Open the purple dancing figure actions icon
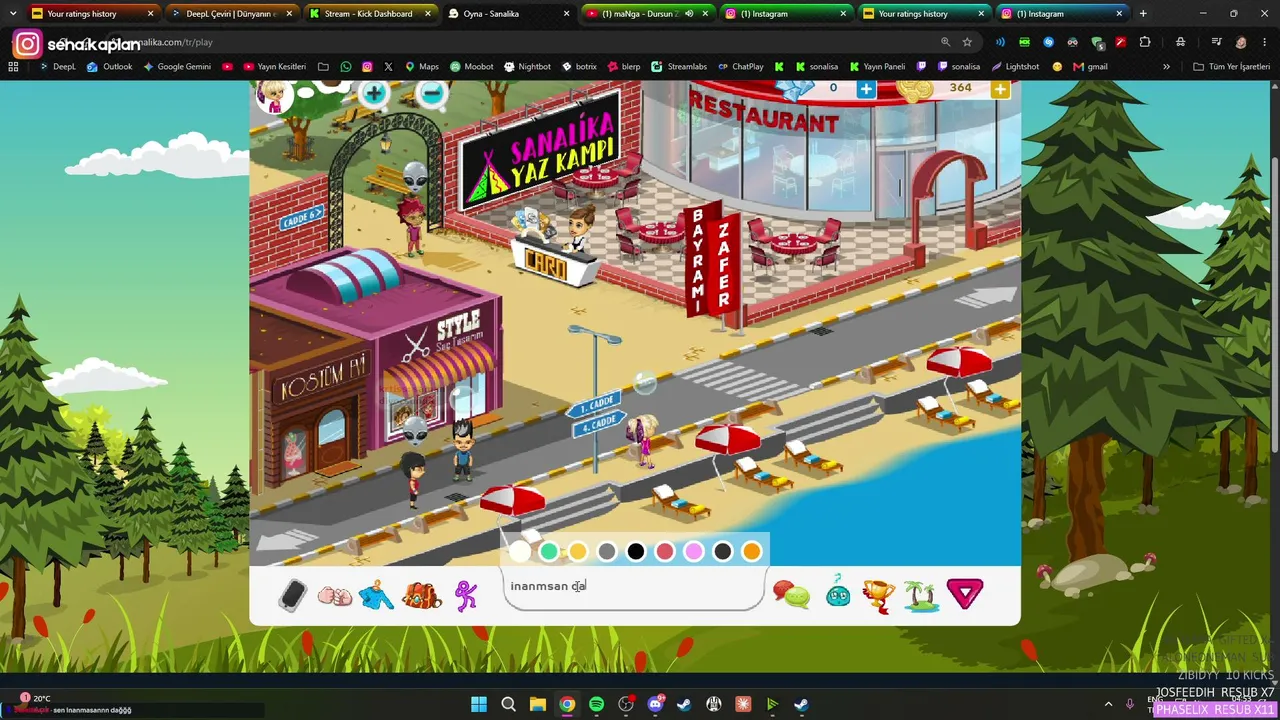Image resolution: width=1280 pixels, height=720 pixels. tap(466, 596)
